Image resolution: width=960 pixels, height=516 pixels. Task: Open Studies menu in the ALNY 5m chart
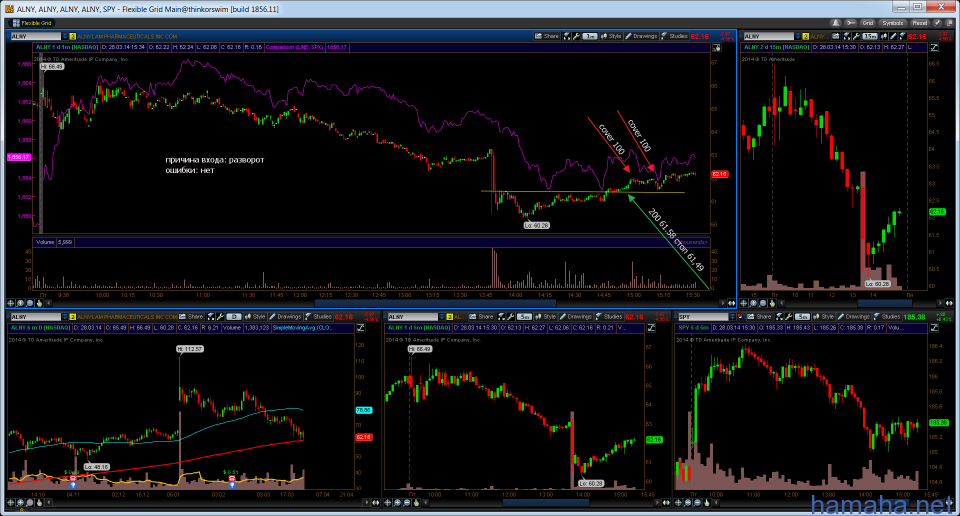(x=609, y=316)
